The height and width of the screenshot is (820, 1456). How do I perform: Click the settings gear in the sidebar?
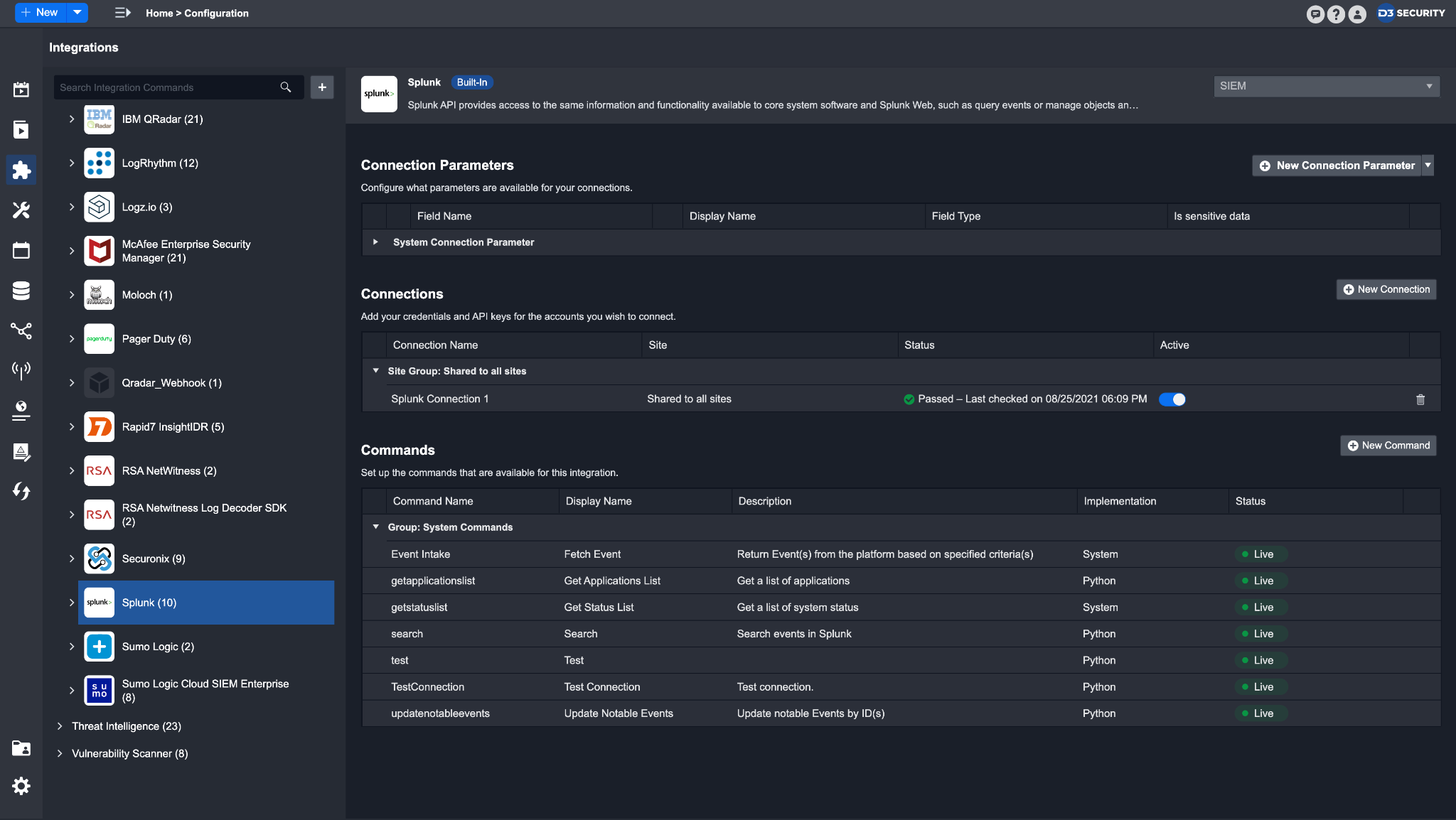[x=21, y=786]
